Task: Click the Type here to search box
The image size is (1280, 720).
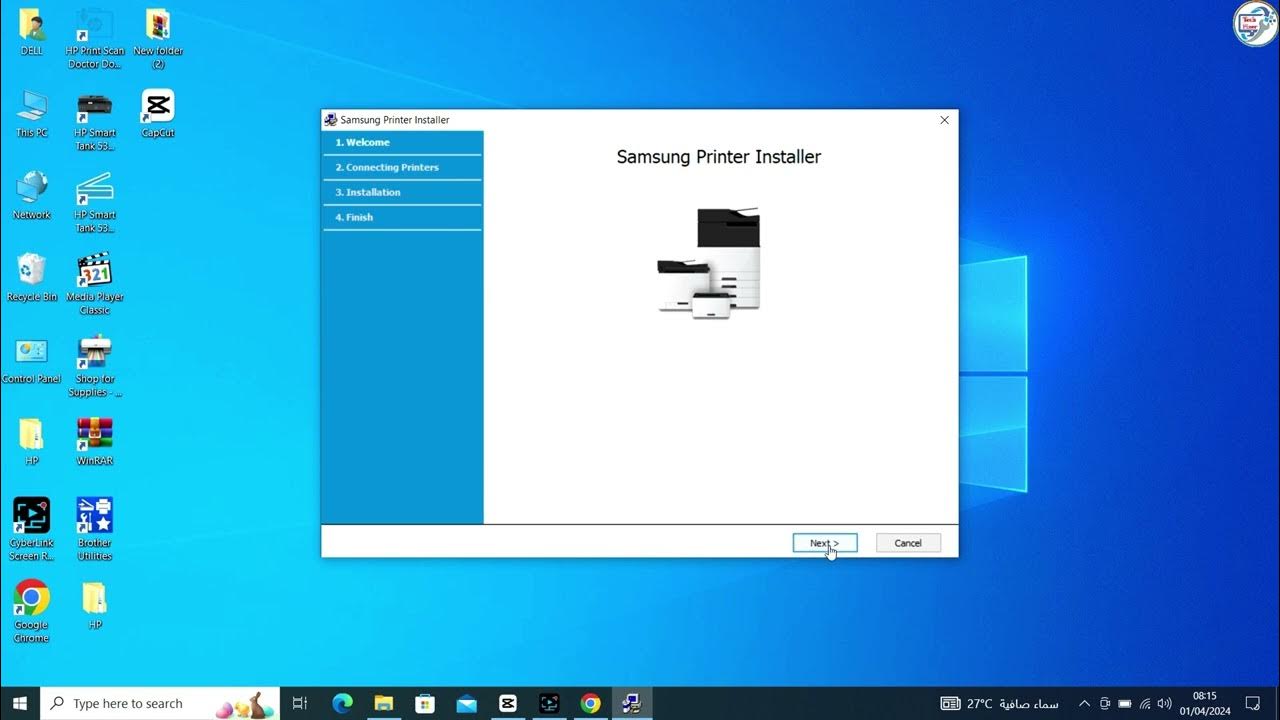Action: coord(160,704)
